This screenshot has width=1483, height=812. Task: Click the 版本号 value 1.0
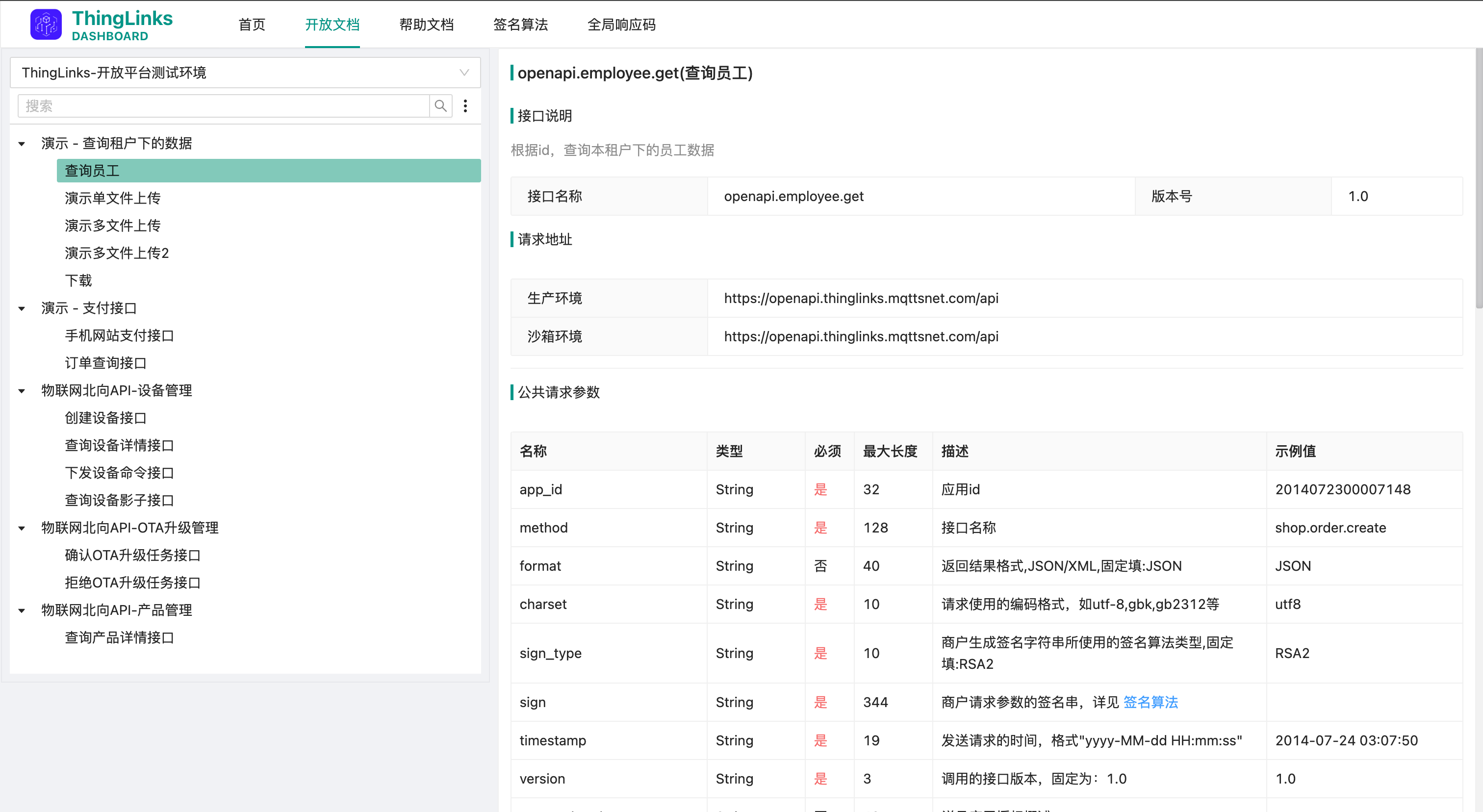[x=1358, y=196]
